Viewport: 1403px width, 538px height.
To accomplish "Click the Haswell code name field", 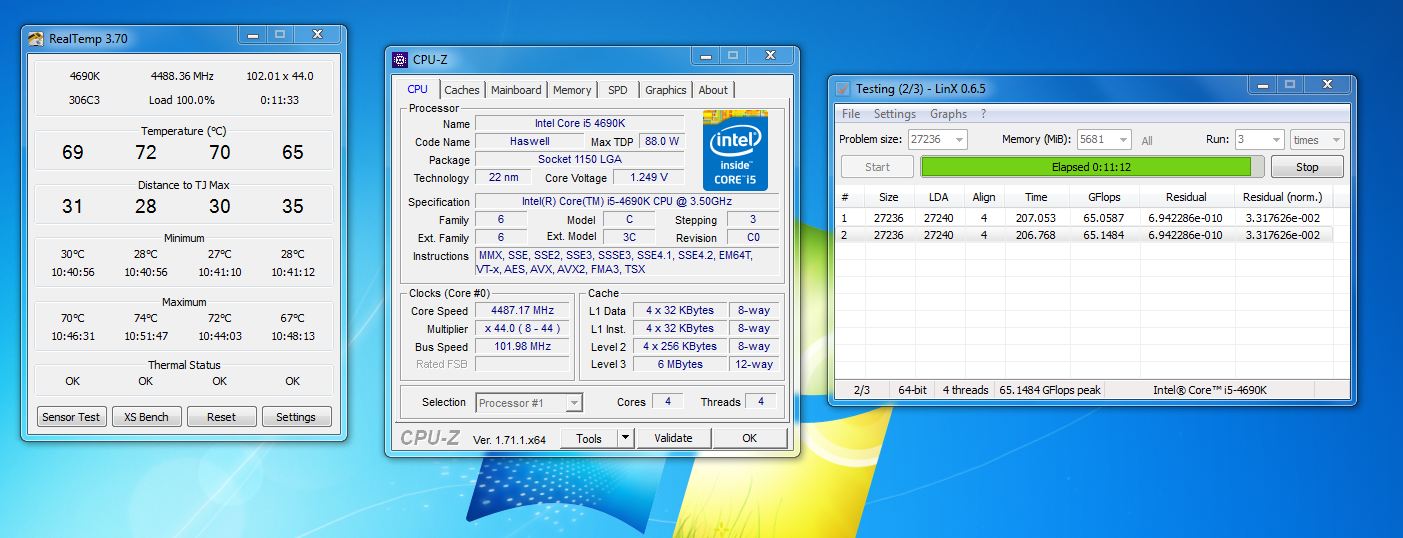I will 529,142.
